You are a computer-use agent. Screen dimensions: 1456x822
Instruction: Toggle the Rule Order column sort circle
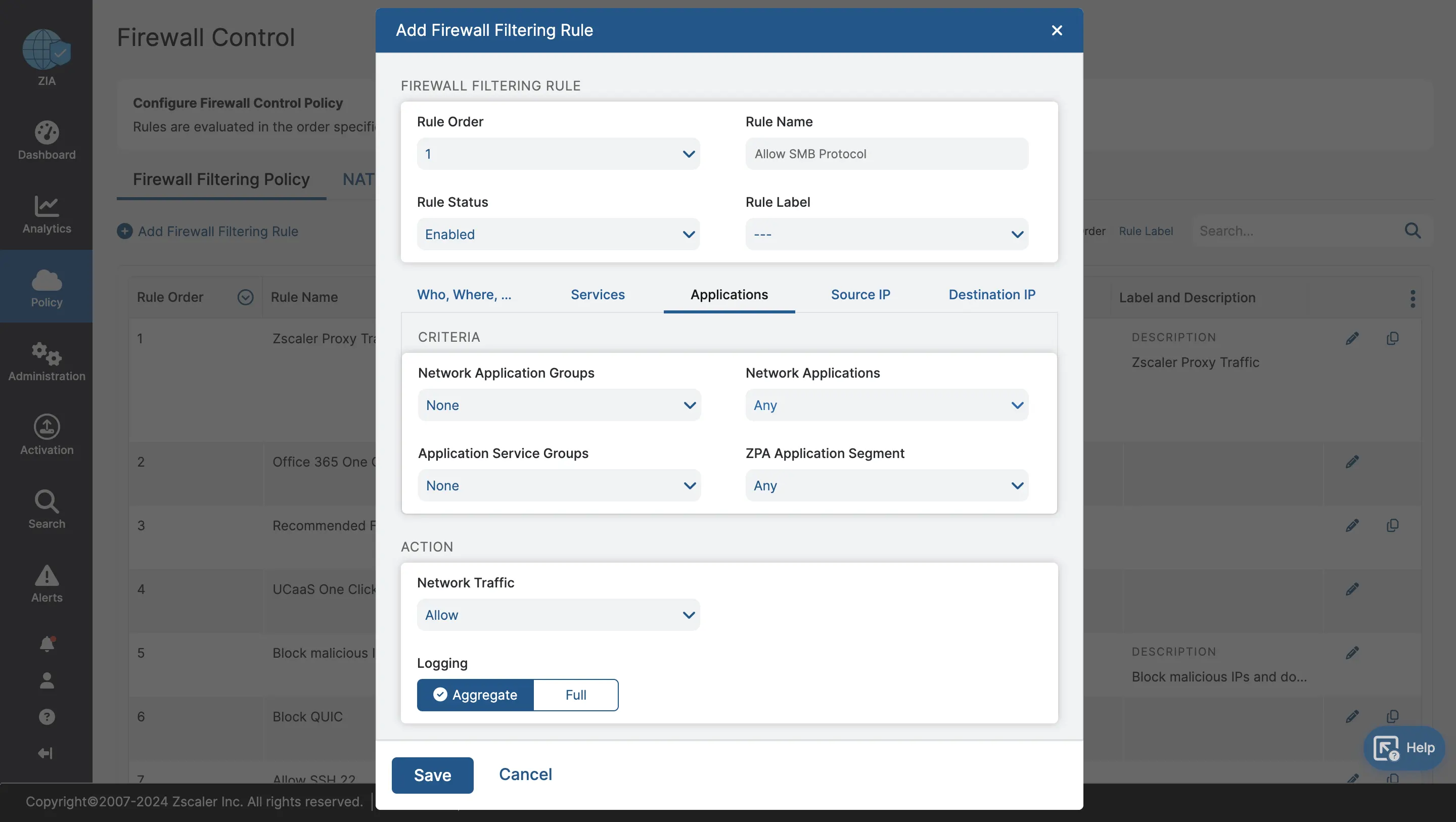coord(245,297)
